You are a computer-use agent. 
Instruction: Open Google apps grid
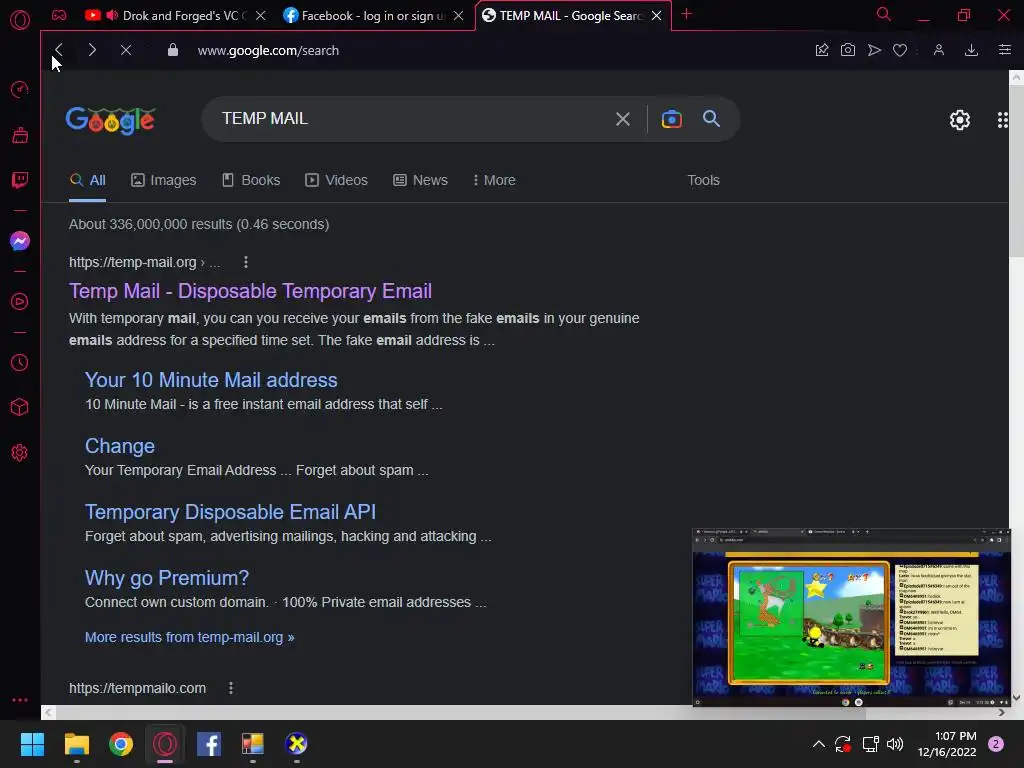point(1002,120)
